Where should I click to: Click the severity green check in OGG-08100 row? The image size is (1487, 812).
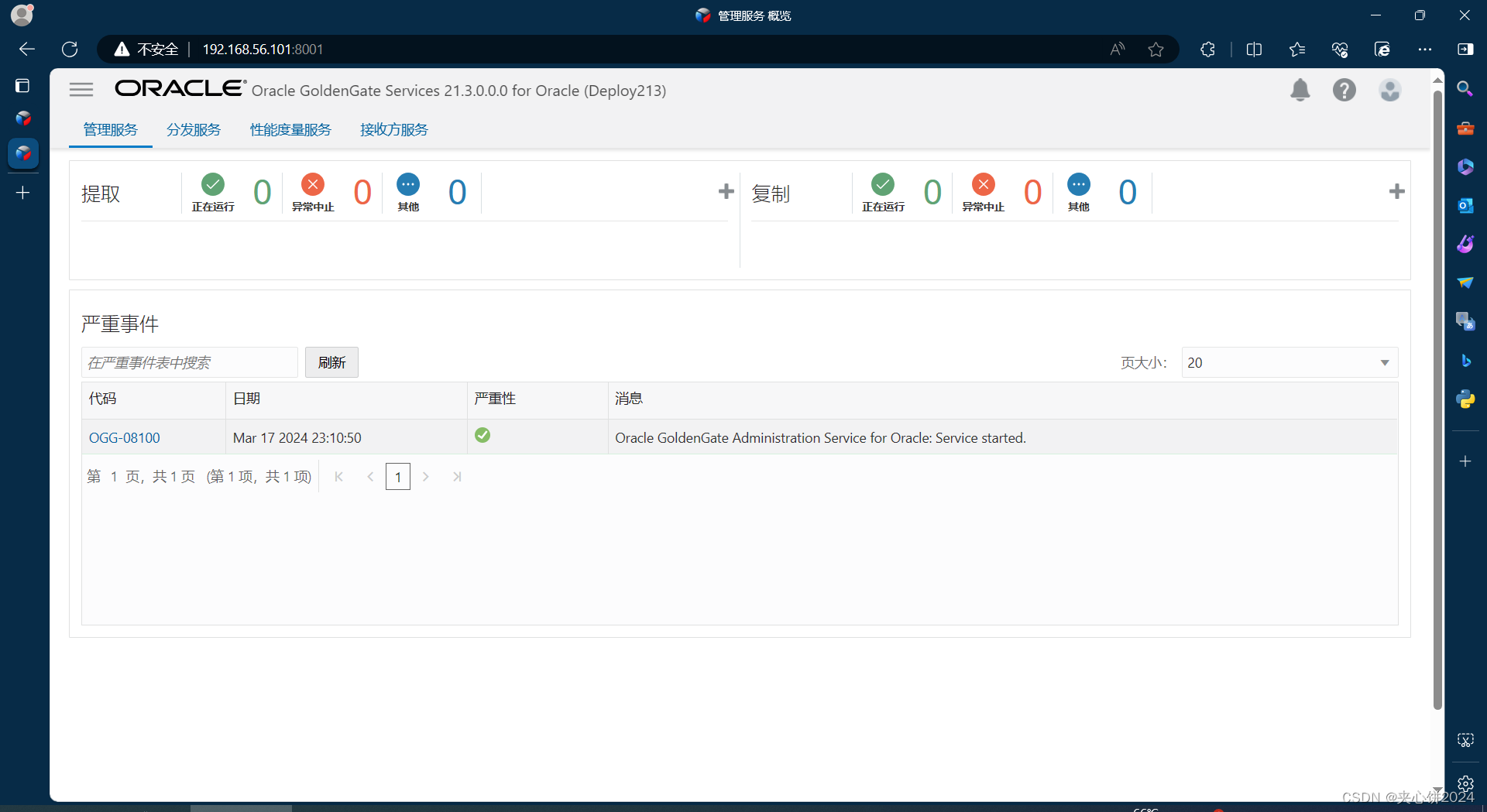483,435
